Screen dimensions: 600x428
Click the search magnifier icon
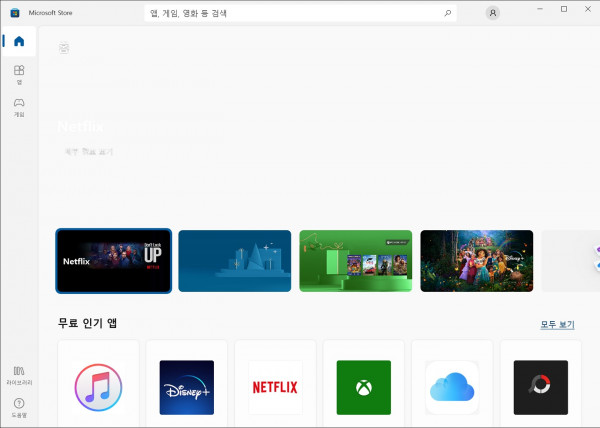(447, 13)
